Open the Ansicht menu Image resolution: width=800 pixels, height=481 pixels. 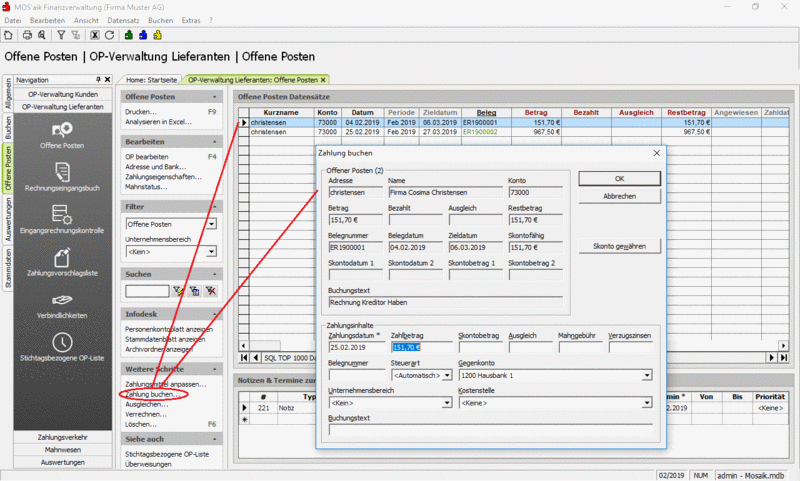click(x=86, y=20)
